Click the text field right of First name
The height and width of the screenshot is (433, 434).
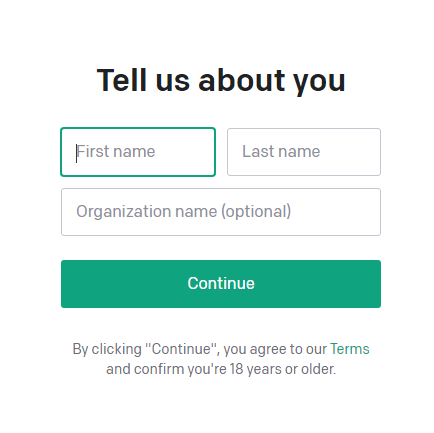pos(304,152)
